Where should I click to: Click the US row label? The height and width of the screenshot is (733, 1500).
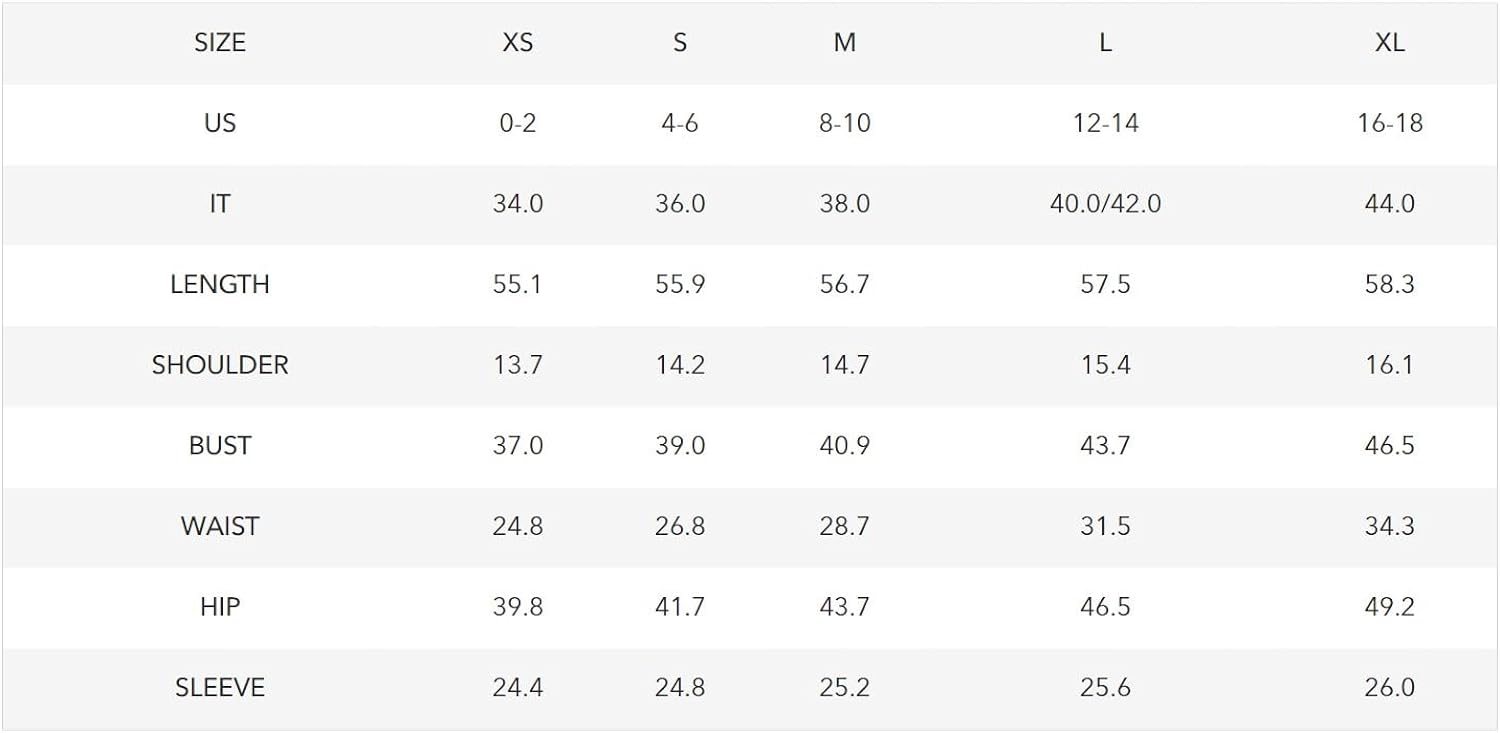click(x=220, y=123)
